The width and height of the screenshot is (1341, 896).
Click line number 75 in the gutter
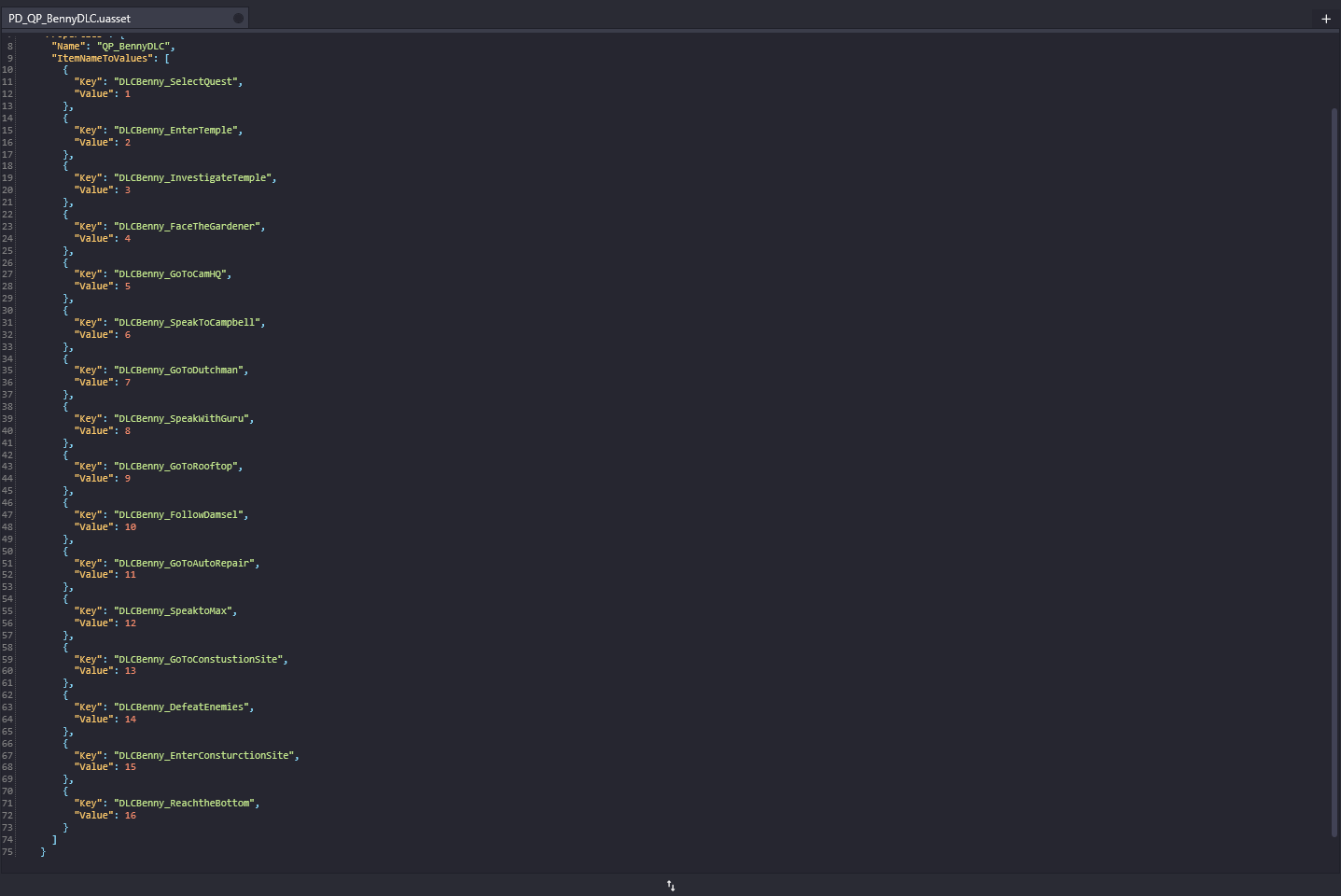click(x=7, y=852)
